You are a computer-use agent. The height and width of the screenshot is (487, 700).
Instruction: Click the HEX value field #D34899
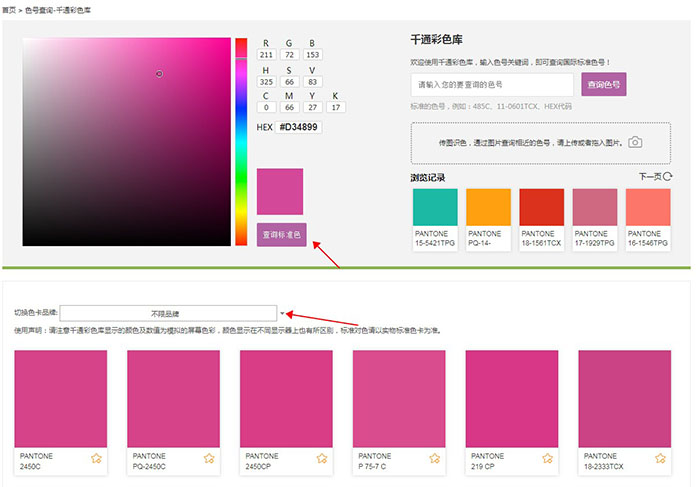[299, 128]
